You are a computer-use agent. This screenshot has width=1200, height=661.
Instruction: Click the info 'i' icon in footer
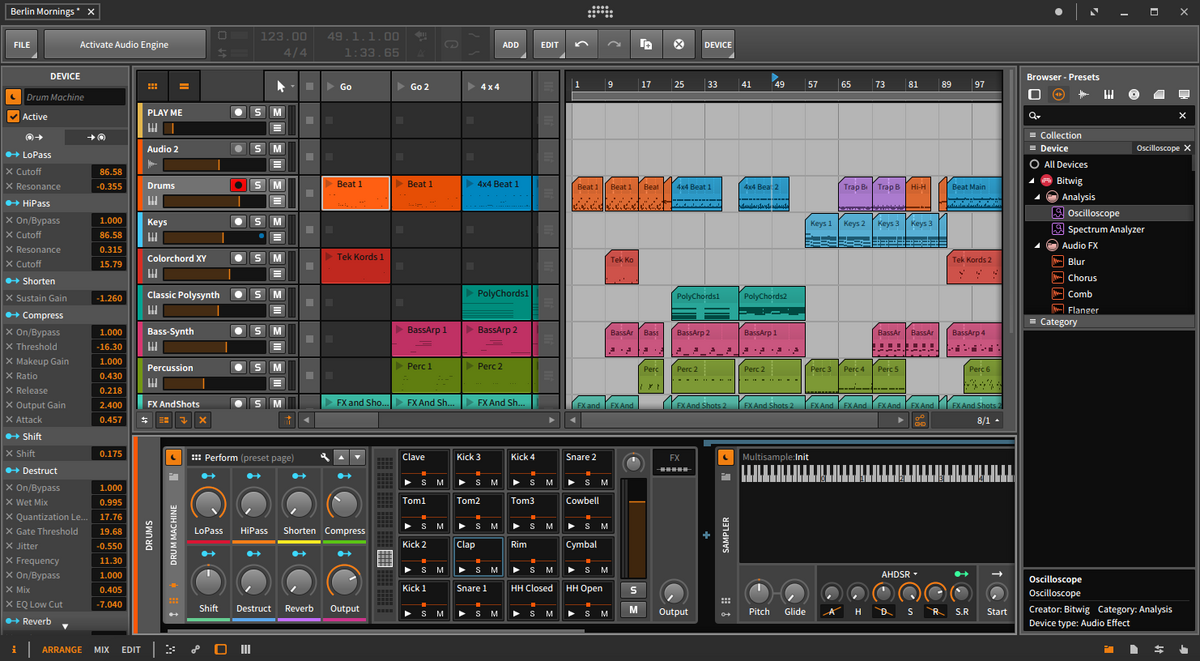click(15, 650)
